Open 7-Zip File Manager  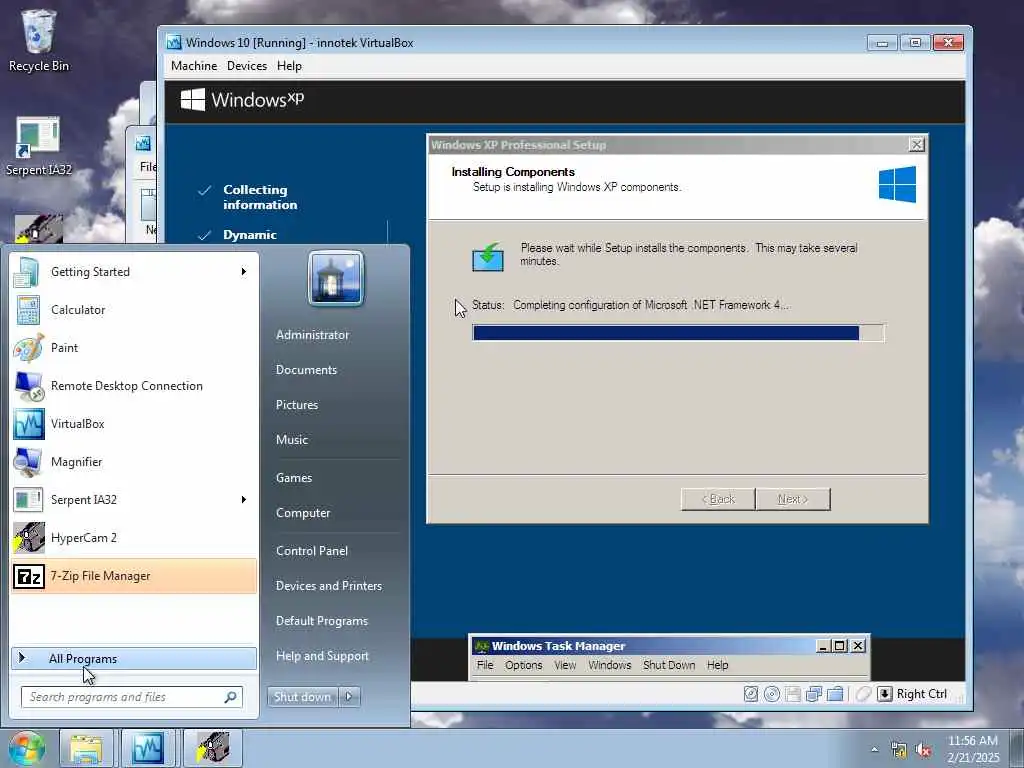coord(133,576)
